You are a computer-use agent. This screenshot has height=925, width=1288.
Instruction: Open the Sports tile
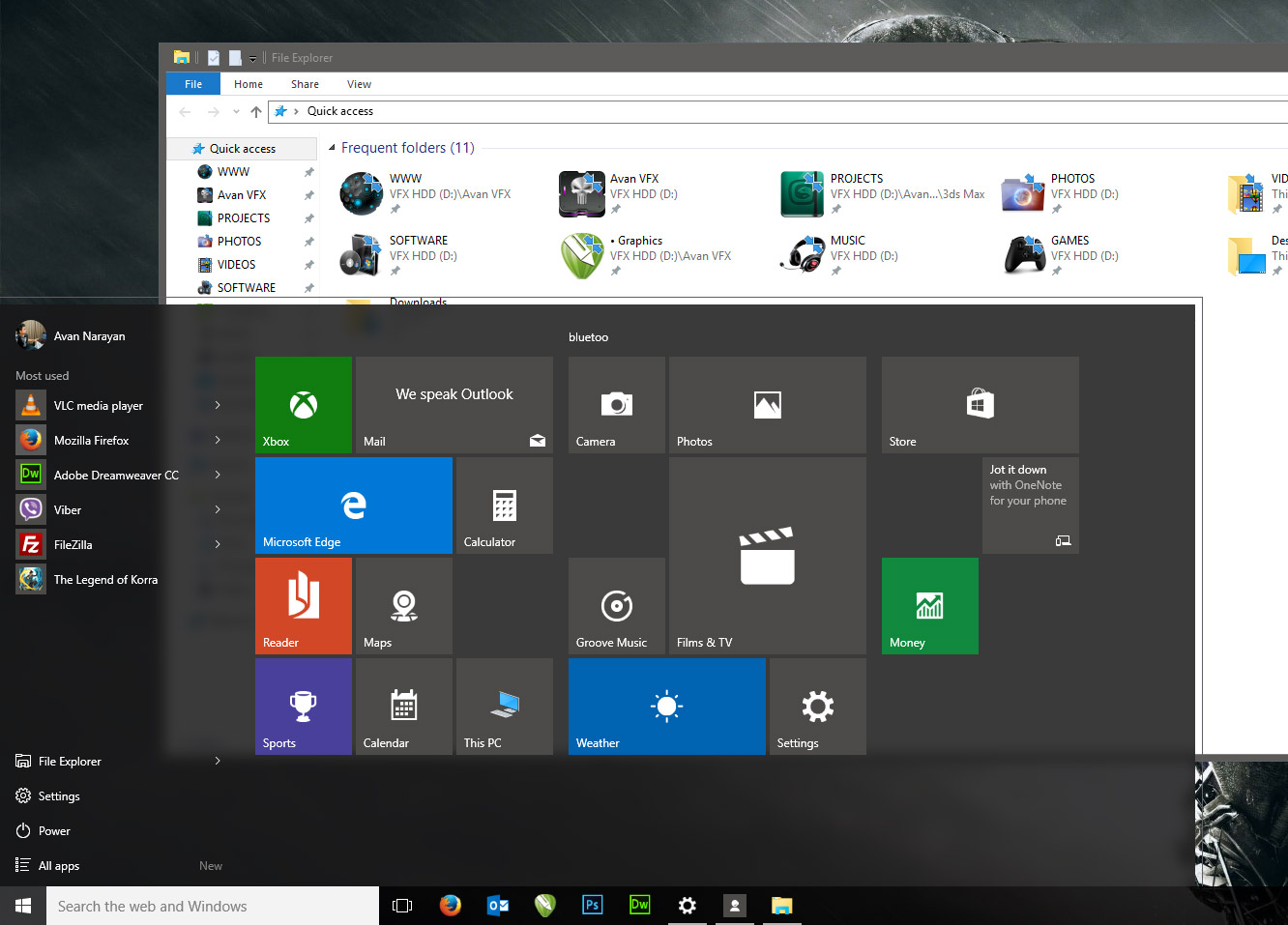(x=304, y=707)
